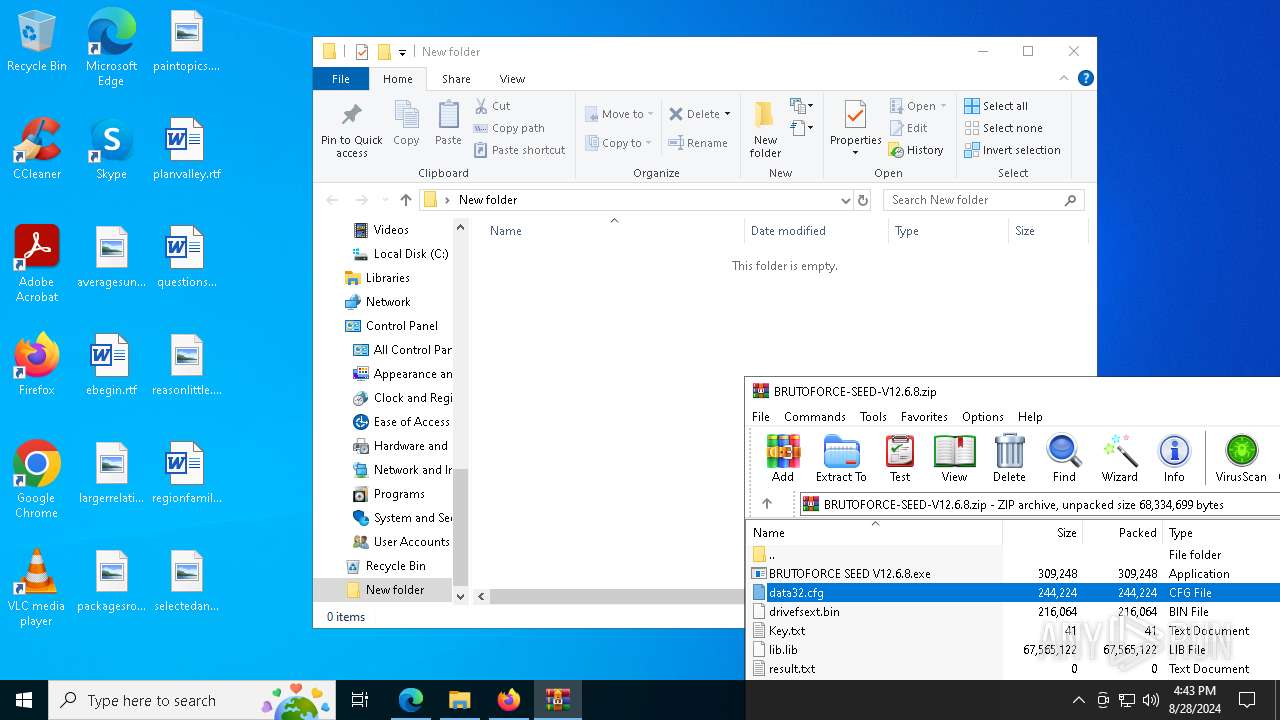Expand Open dropdown arrow in ribbon

[x=943, y=106]
